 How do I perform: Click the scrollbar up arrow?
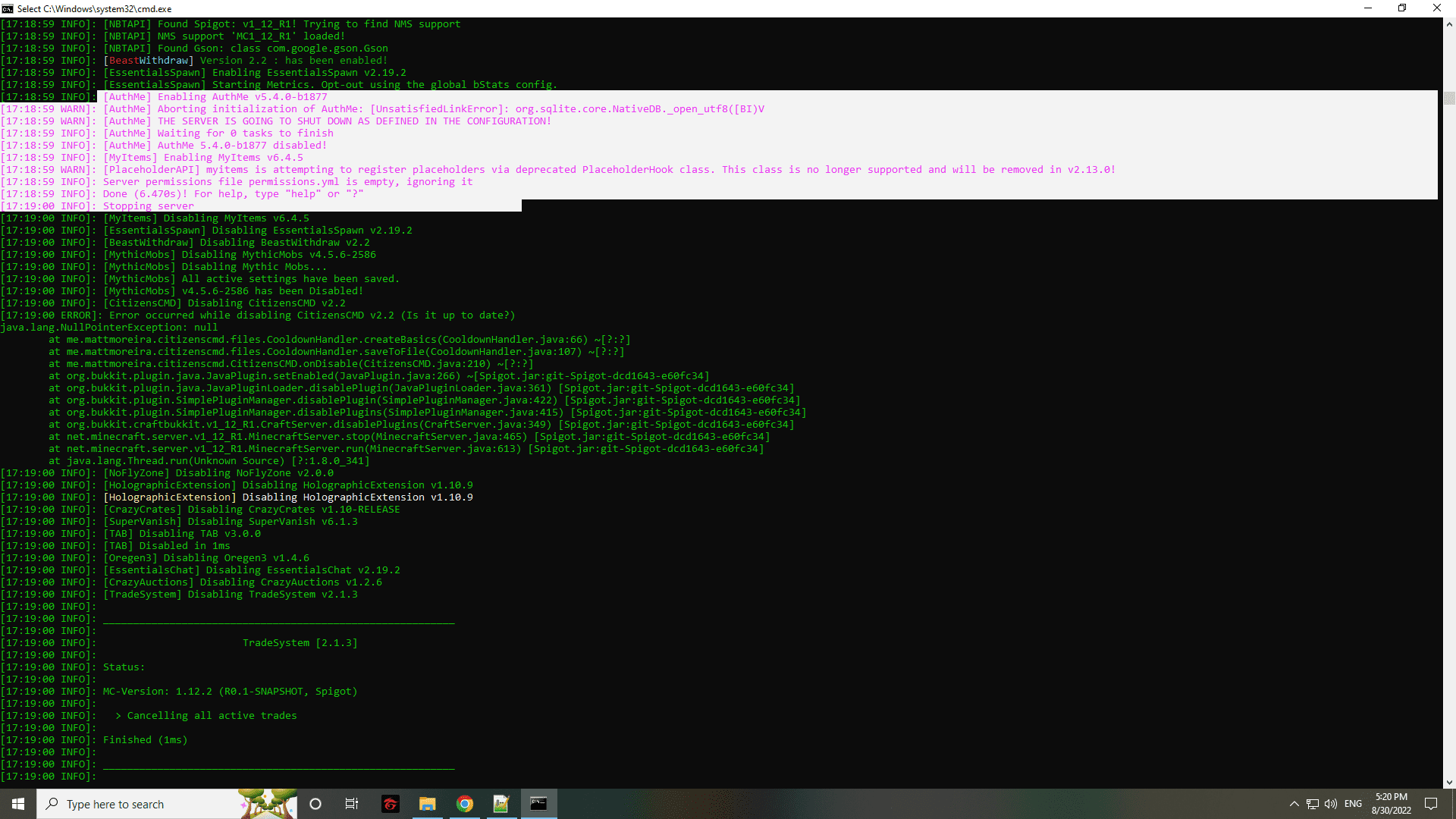[1449, 24]
